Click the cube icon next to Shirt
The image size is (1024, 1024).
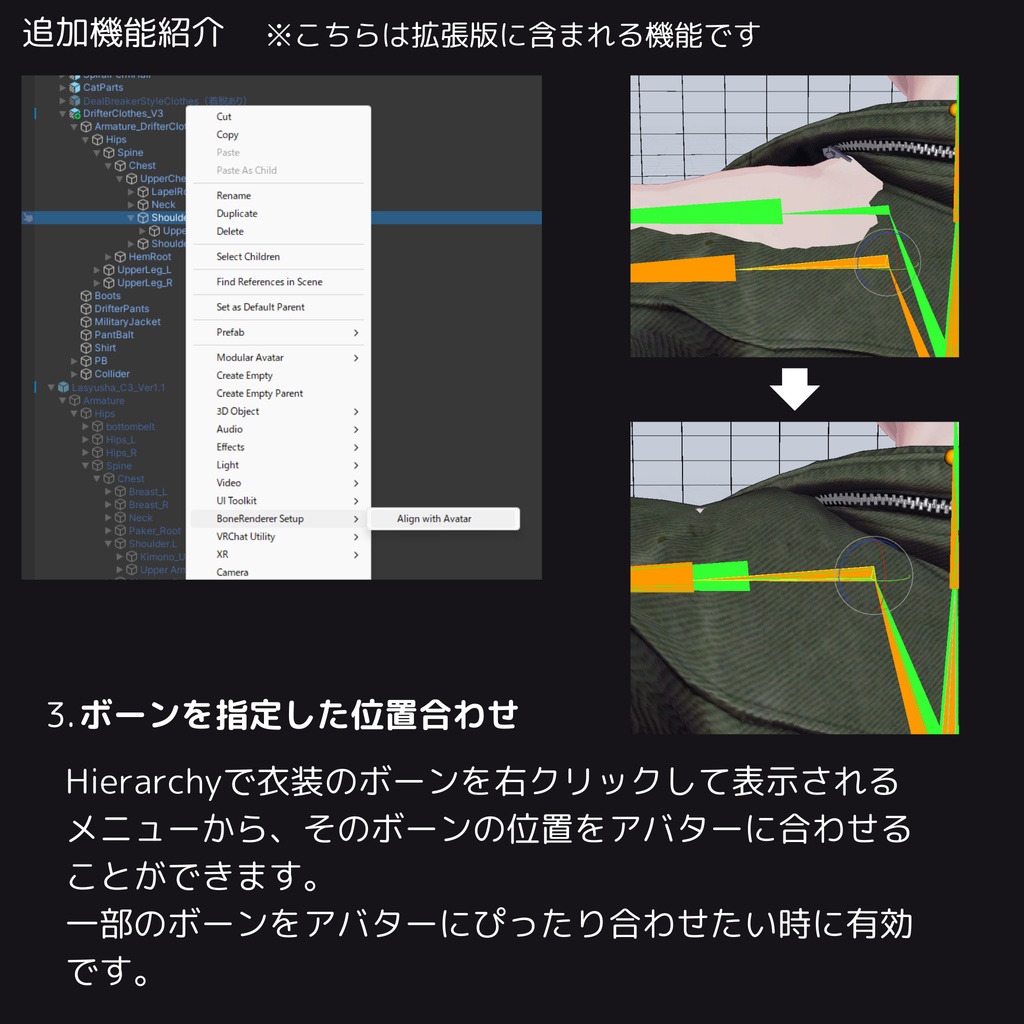click(86, 348)
